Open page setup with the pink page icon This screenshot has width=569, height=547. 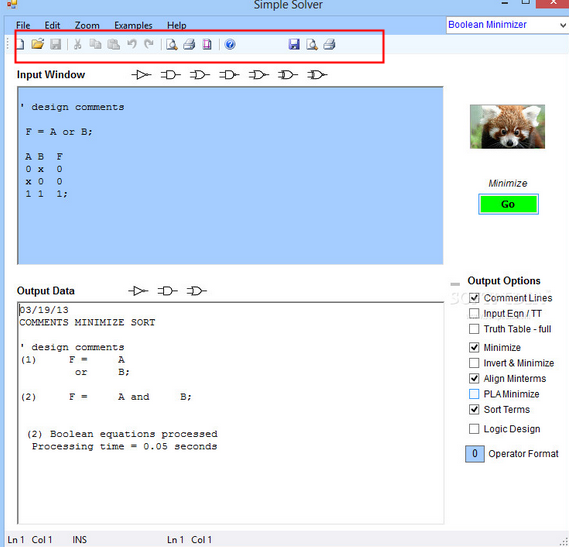[x=207, y=44]
